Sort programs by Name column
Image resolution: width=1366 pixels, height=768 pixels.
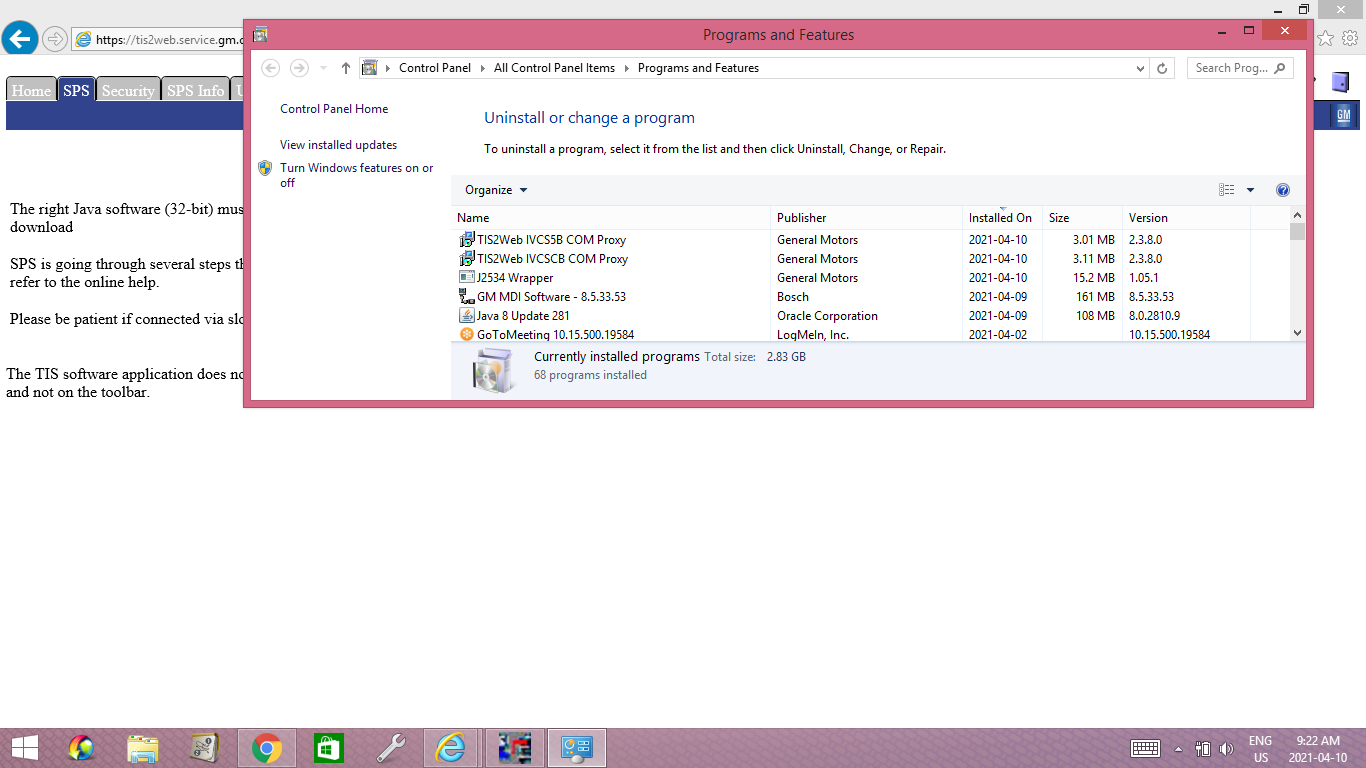coord(611,218)
